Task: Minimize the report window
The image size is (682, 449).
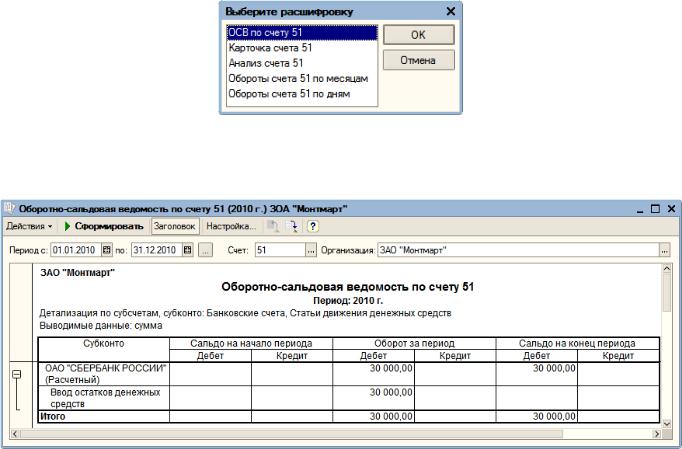Action: (x=640, y=209)
